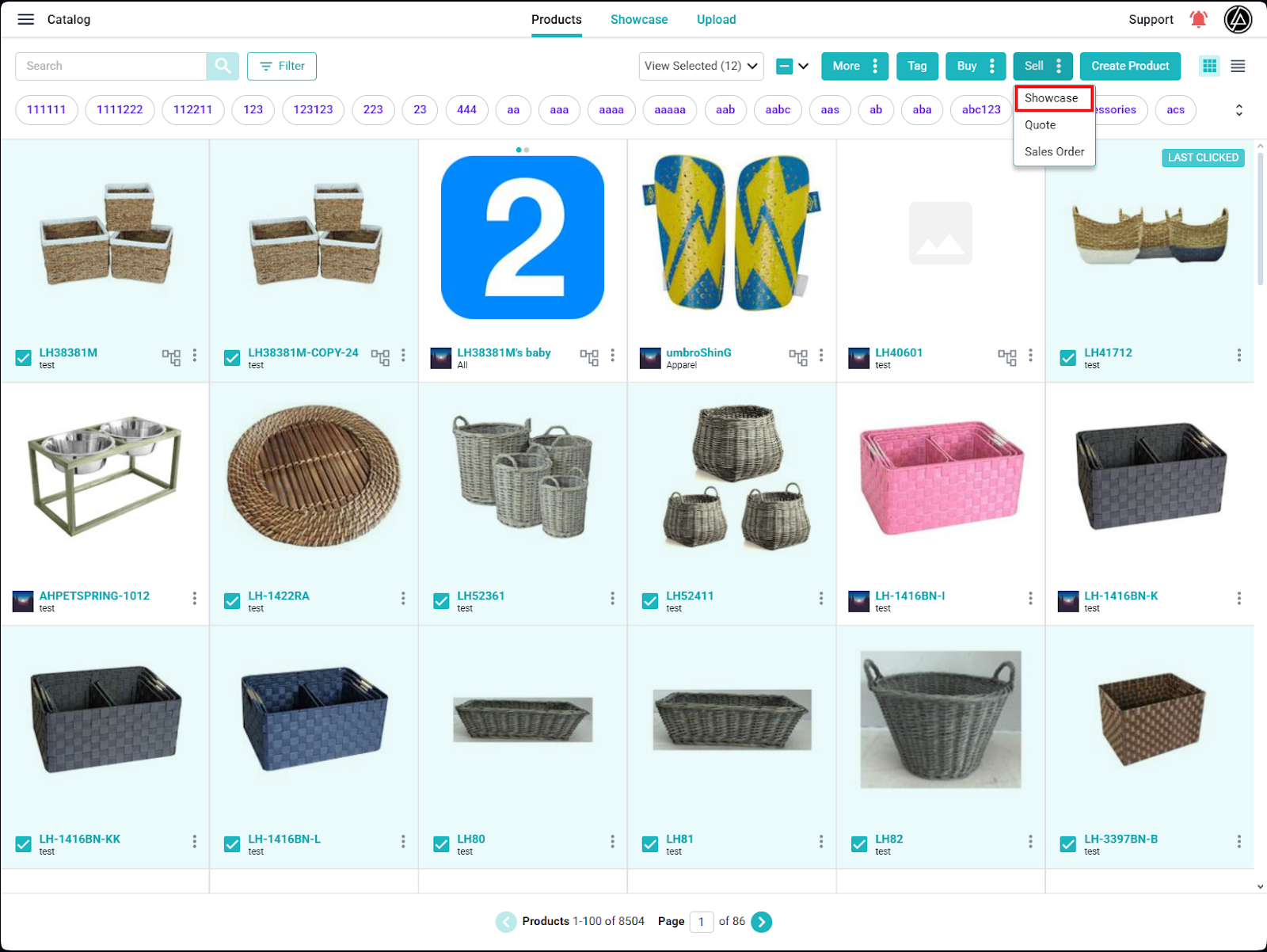The width and height of the screenshot is (1267, 952).
Task: Switch to the Showcase tab
Action: 639,19
